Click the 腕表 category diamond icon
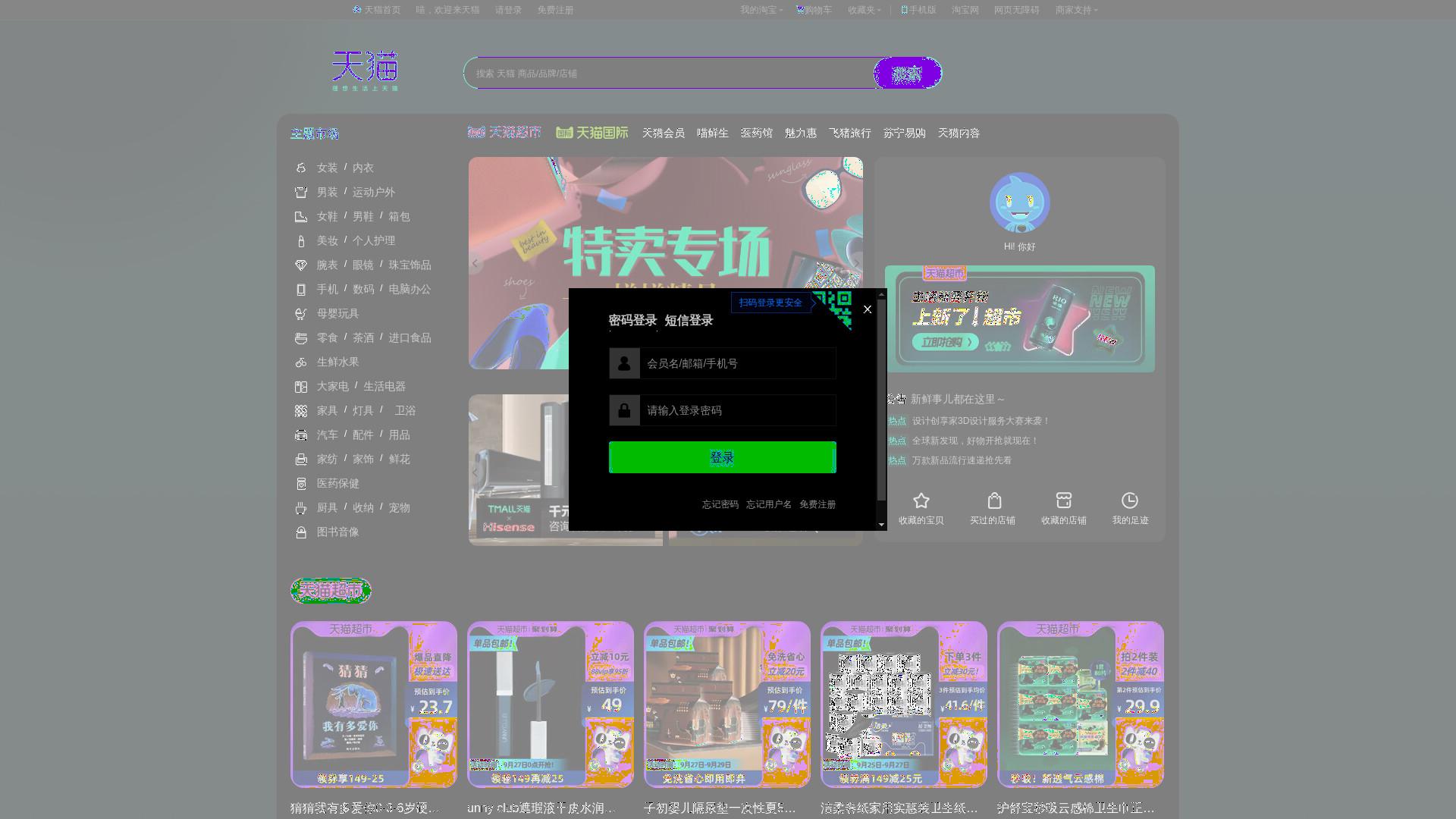The image size is (1456, 819). pyautogui.click(x=301, y=265)
